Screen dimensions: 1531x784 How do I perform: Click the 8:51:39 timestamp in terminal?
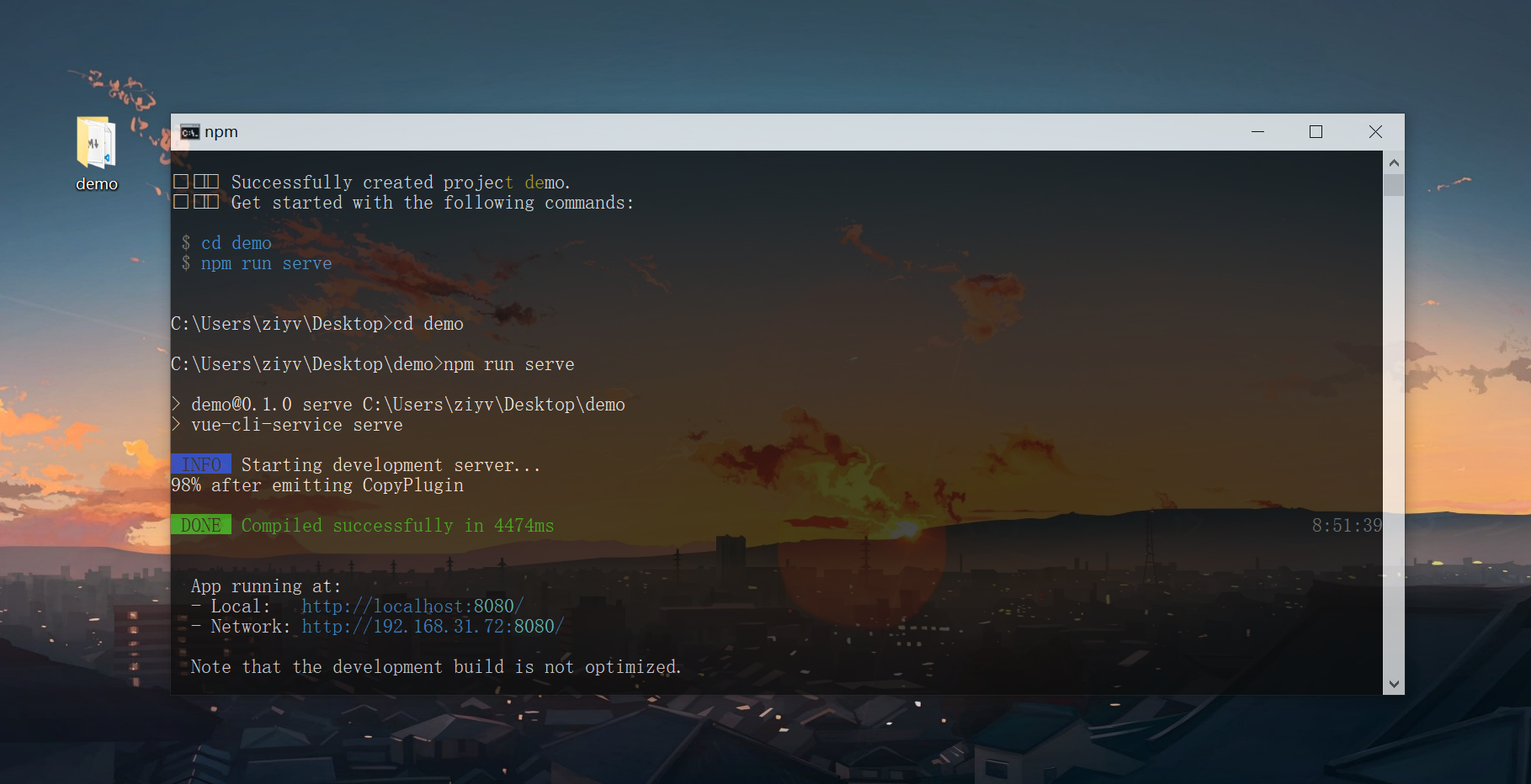[x=1346, y=526]
